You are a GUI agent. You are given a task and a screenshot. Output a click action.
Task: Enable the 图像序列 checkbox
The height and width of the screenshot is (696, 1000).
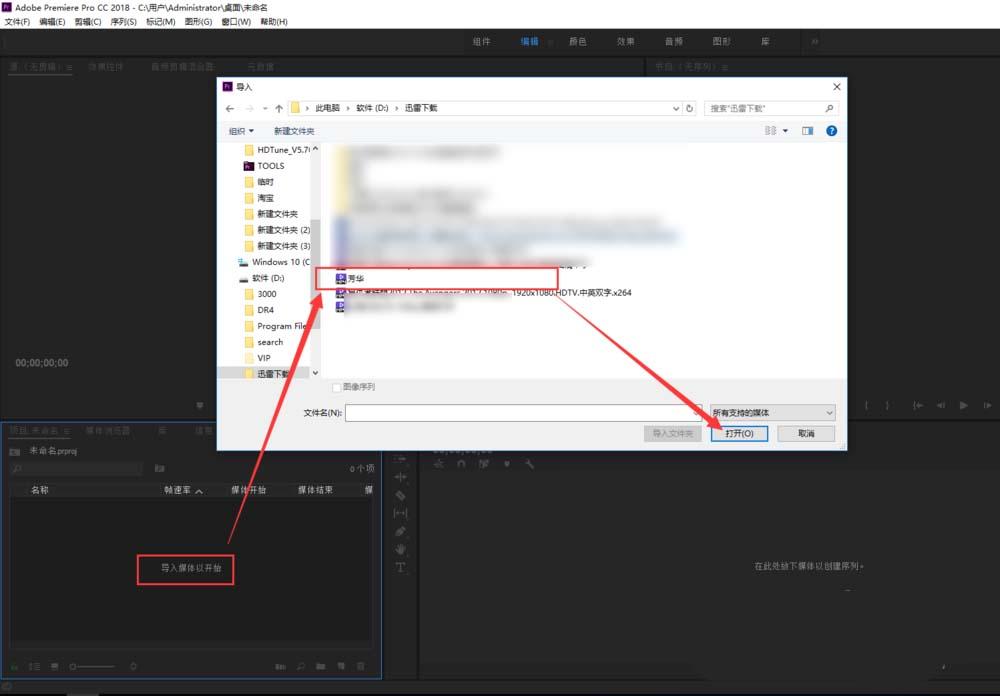pyautogui.click(x=337, y=387)
